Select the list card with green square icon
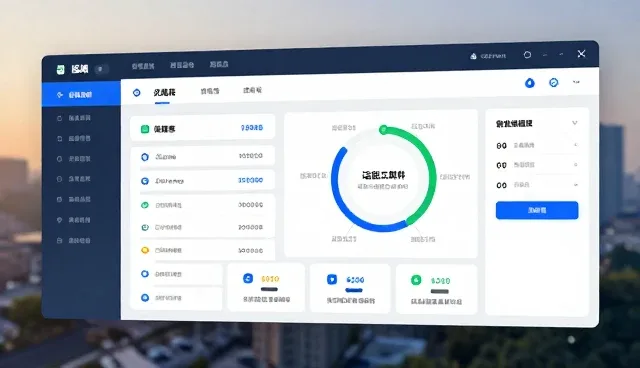This screenshot has width=640, height=368. (202, 129)
